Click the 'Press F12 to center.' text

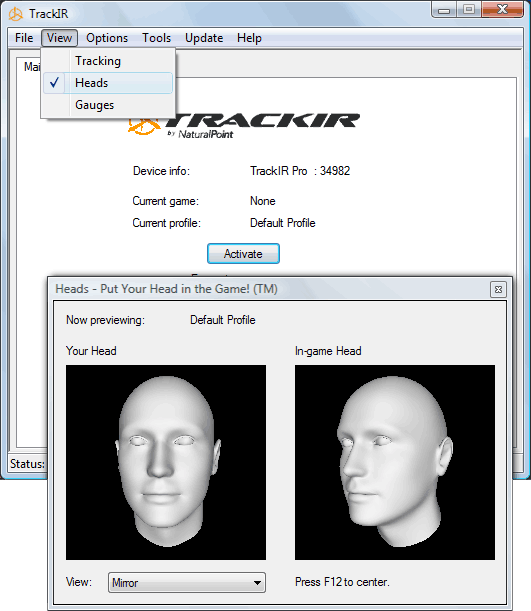pyautogui.click(x=342, y=582)
